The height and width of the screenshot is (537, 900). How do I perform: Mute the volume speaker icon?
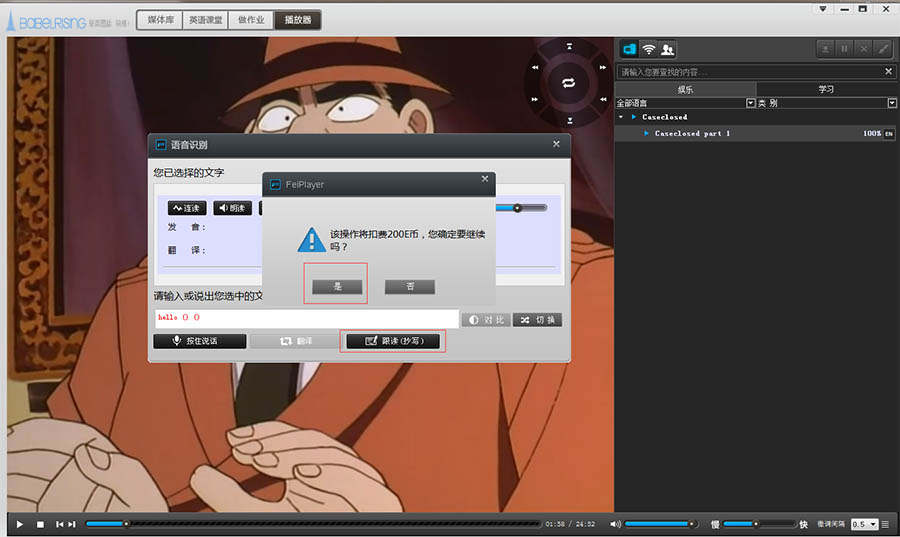[615, 524]
